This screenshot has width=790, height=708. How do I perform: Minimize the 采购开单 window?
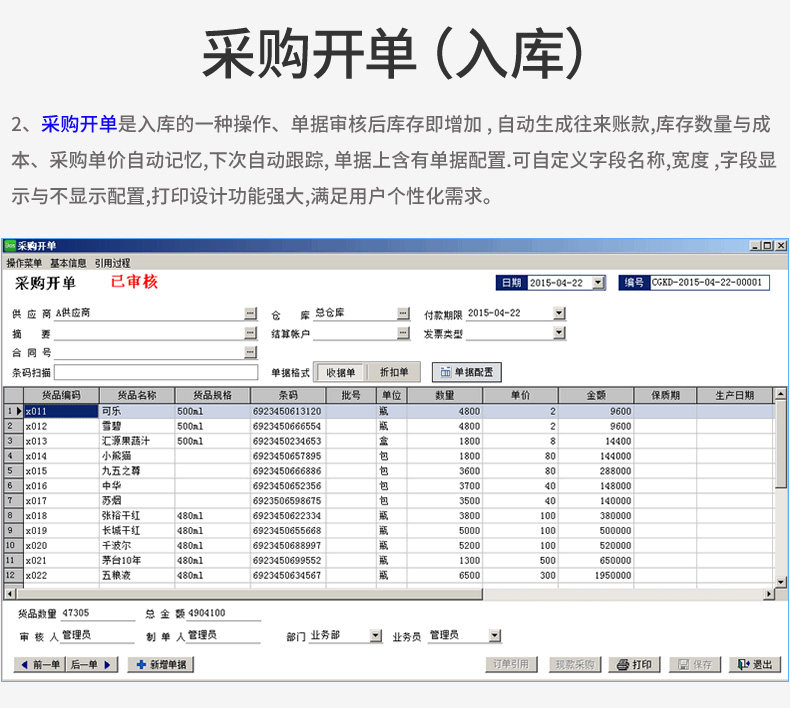(x=755, y=245)
